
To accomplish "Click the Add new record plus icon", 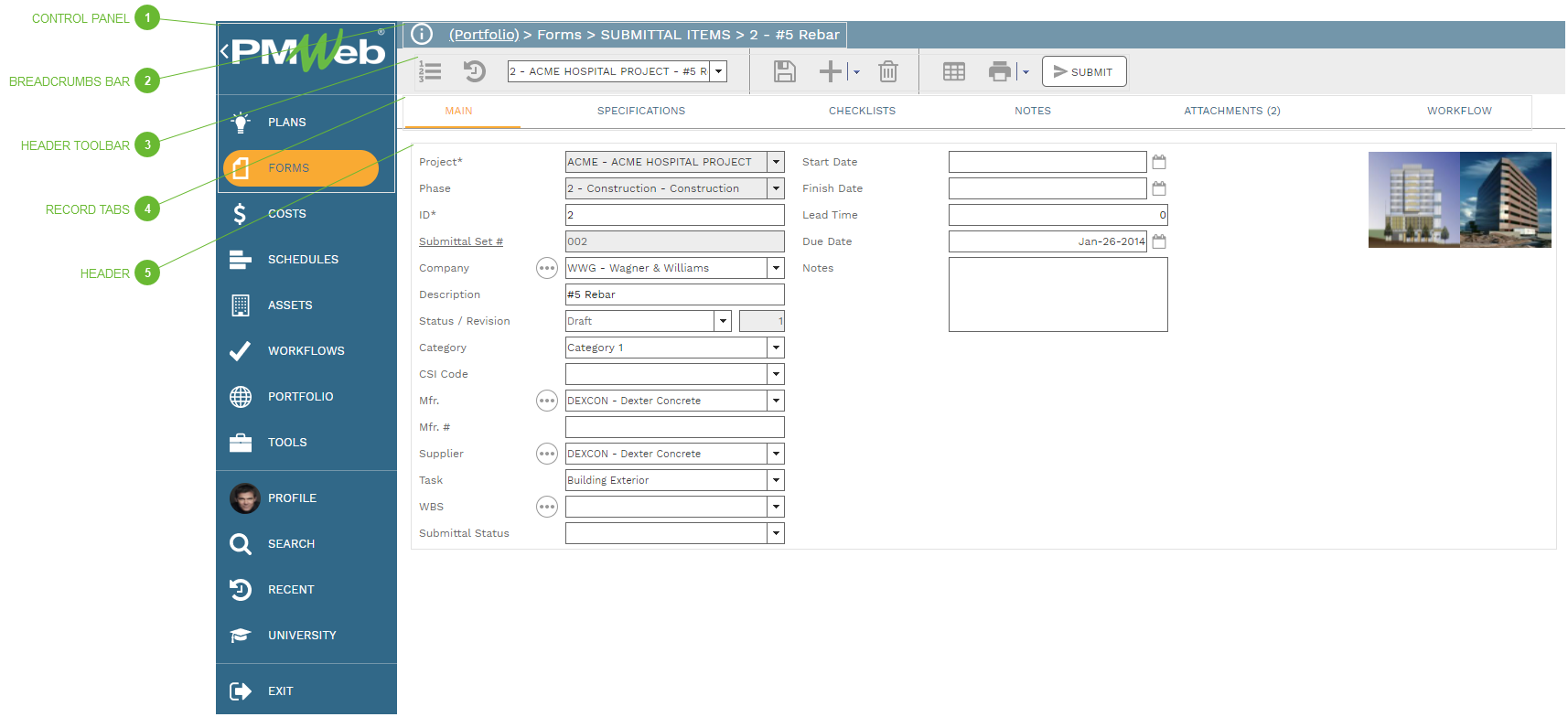I will tap(830, 71).
